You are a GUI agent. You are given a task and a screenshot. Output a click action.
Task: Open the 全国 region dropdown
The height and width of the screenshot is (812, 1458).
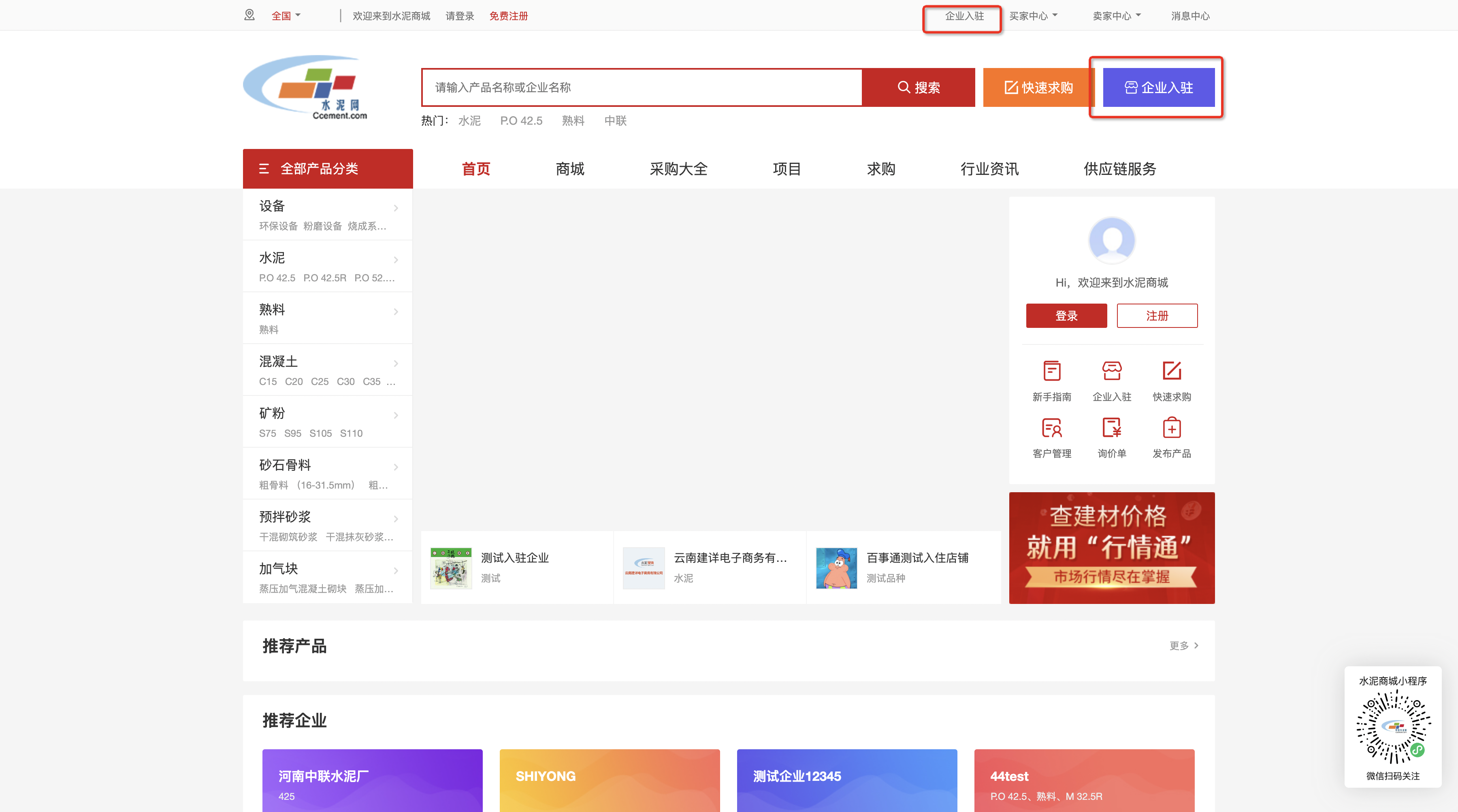286,16
